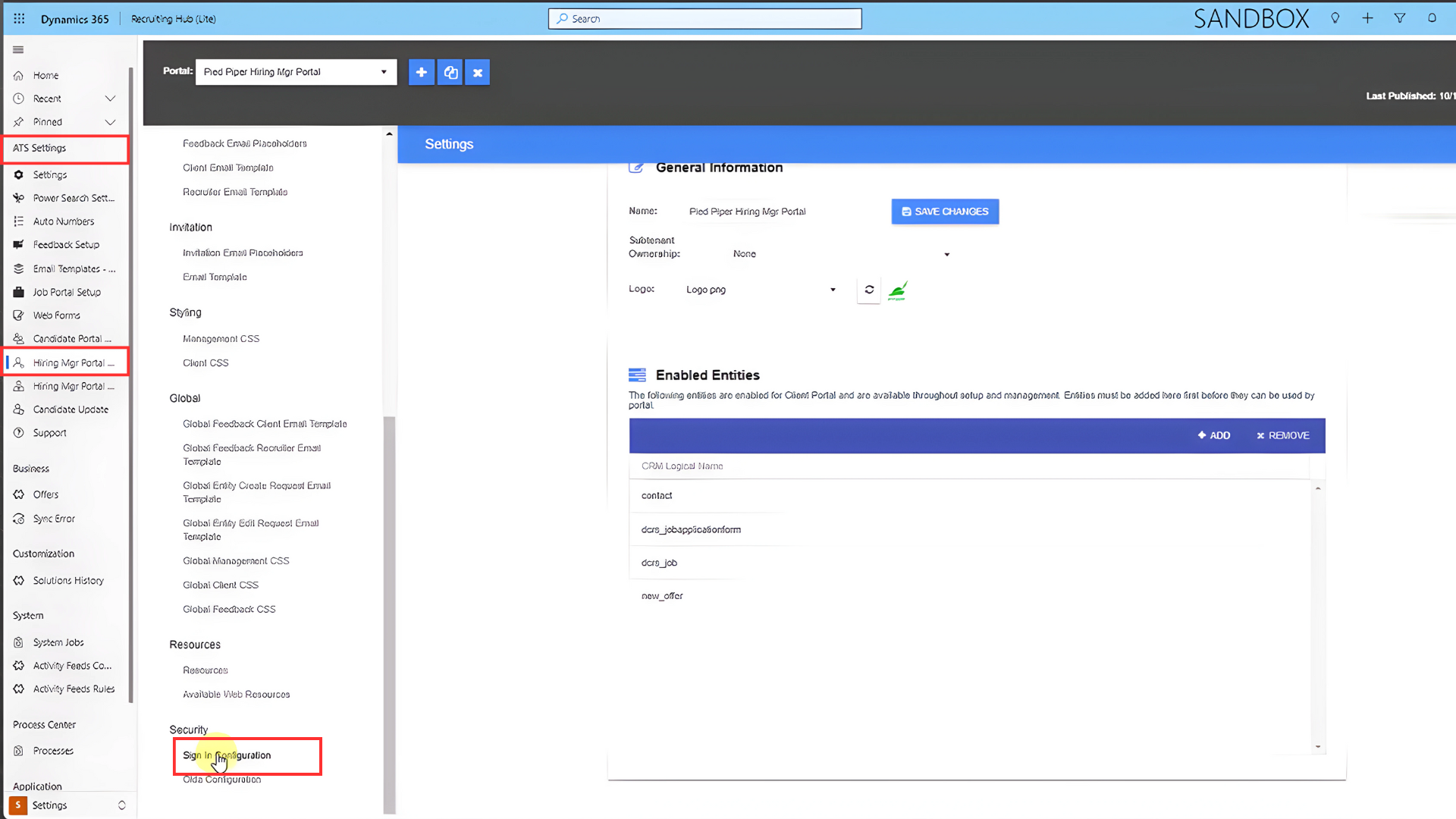Click the entities list scroll-down arrow

[x=1318, y=748]
